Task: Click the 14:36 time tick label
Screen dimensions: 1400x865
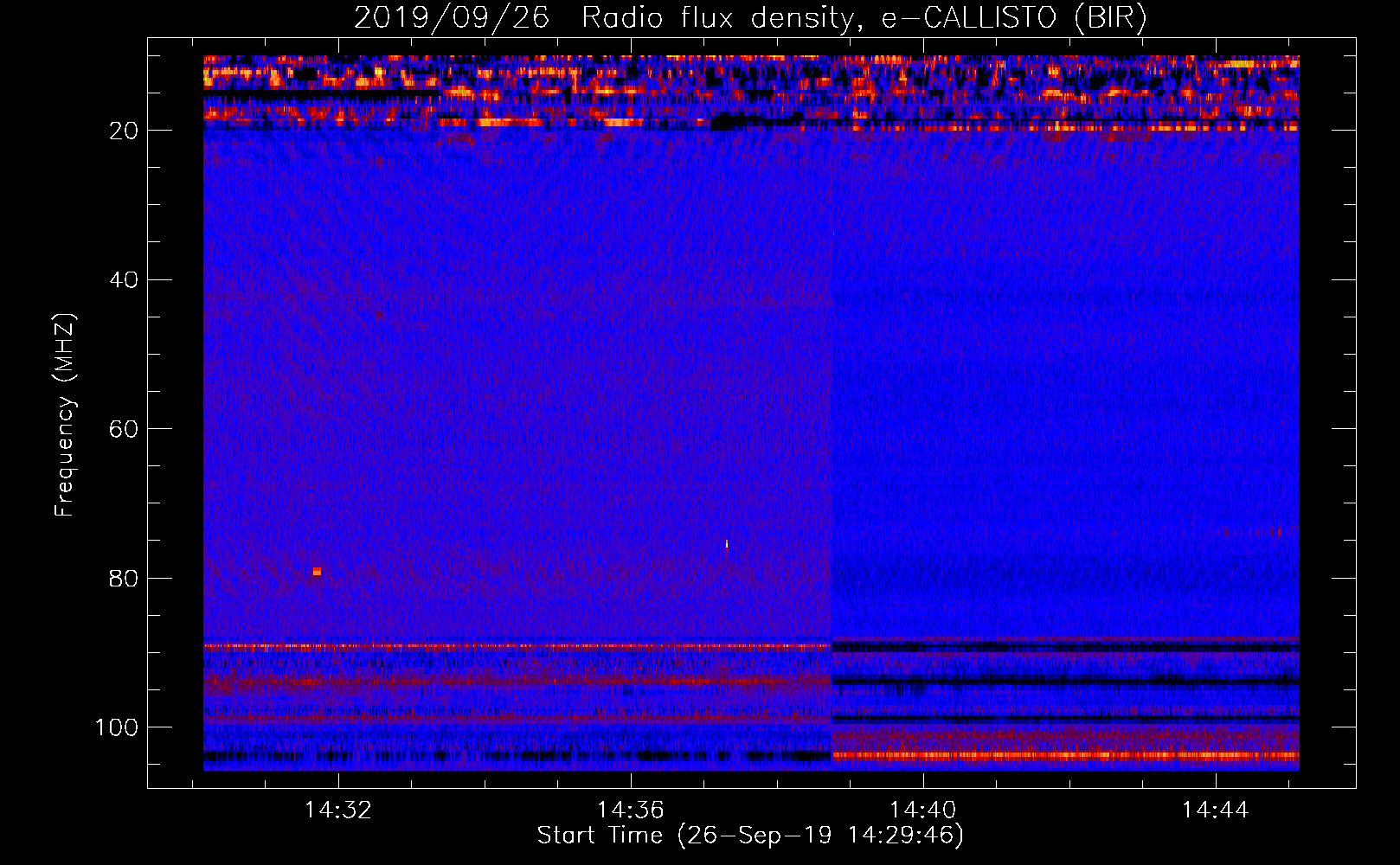Action: click(631, 810)
